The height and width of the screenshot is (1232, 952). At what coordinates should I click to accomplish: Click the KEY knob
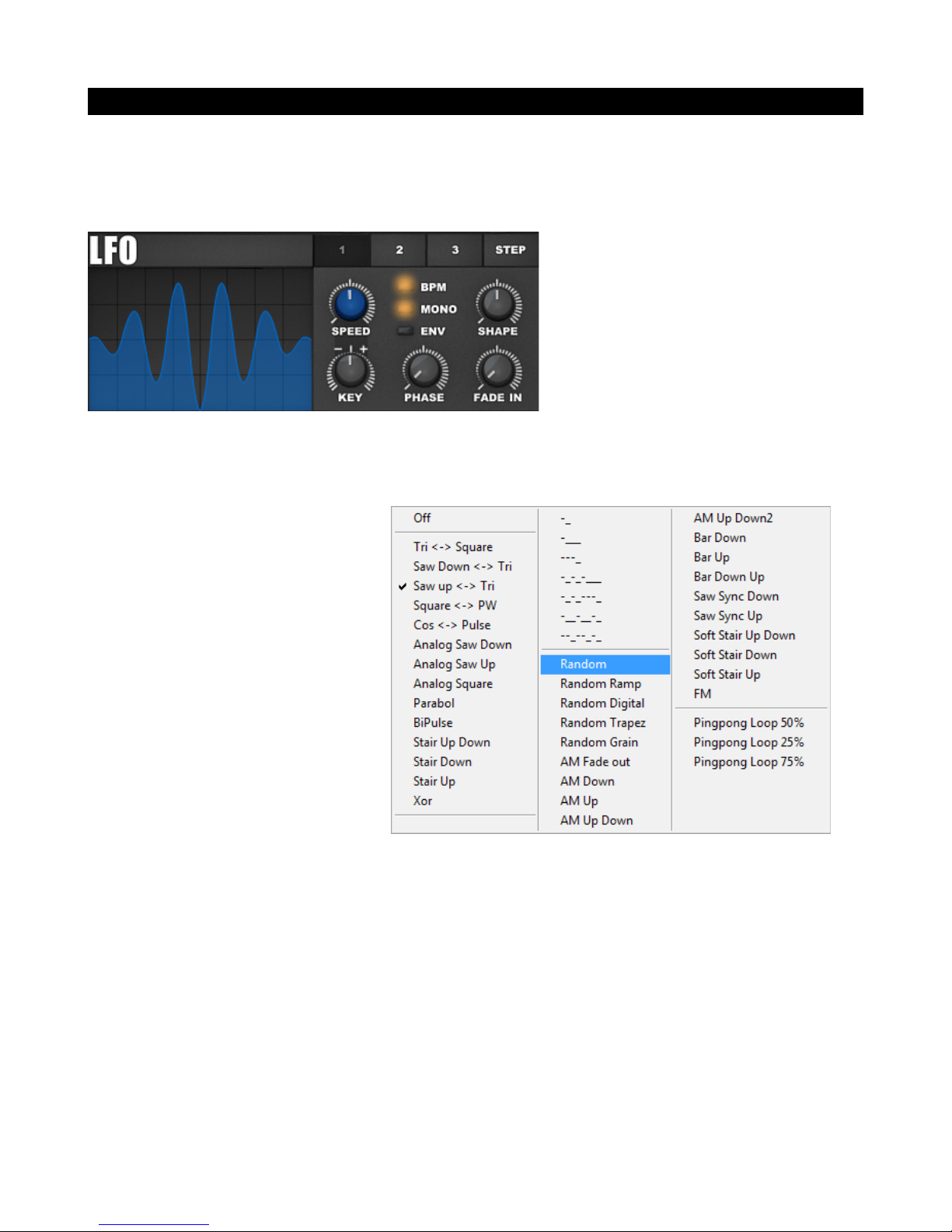click(x=350, y=370)
